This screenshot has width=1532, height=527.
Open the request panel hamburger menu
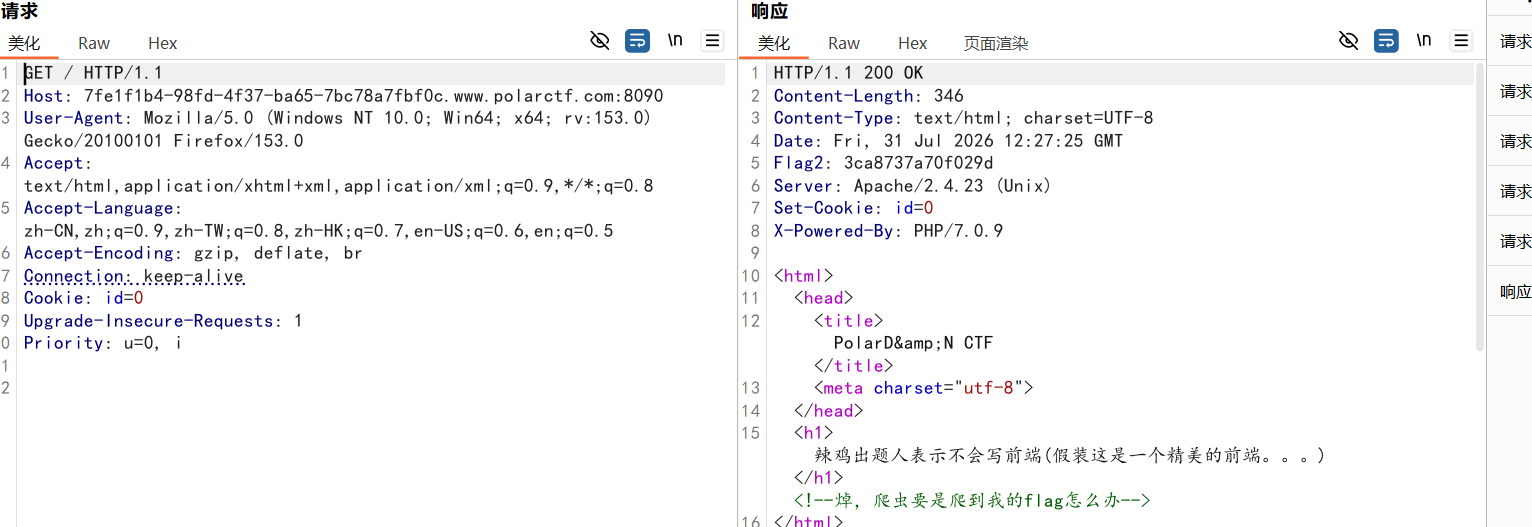[712, 41]
